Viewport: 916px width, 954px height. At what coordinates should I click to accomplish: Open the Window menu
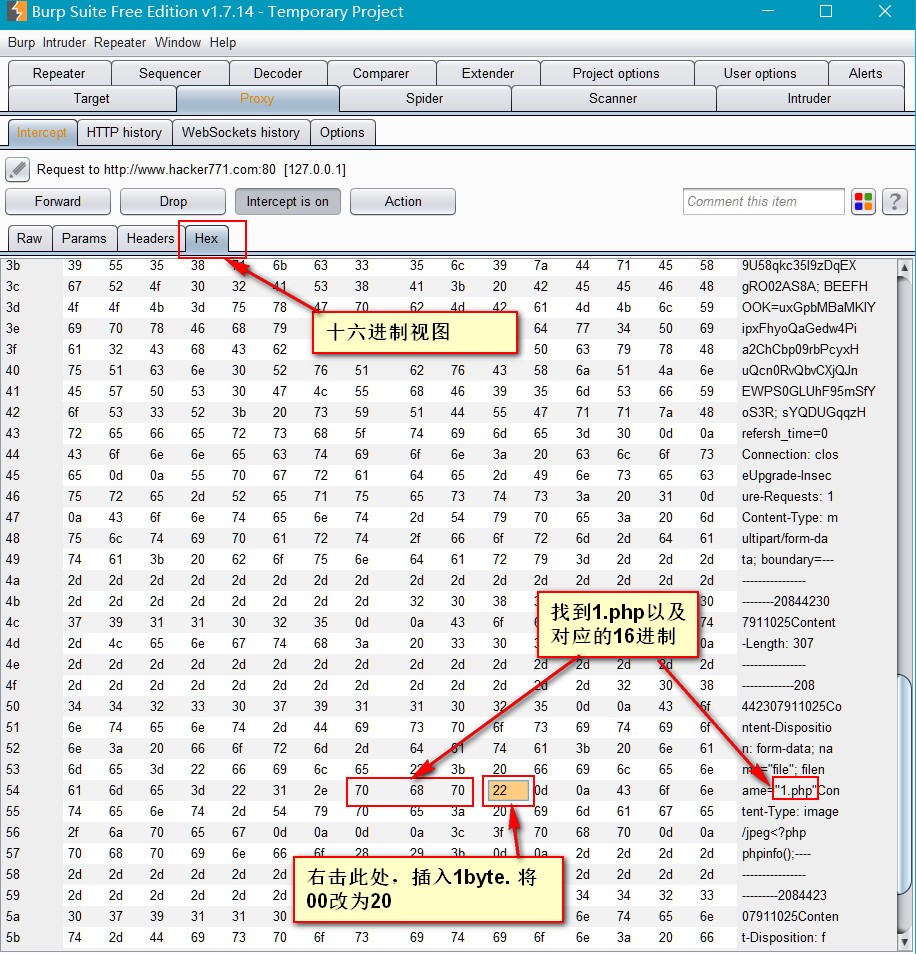(x=178, y=43)
